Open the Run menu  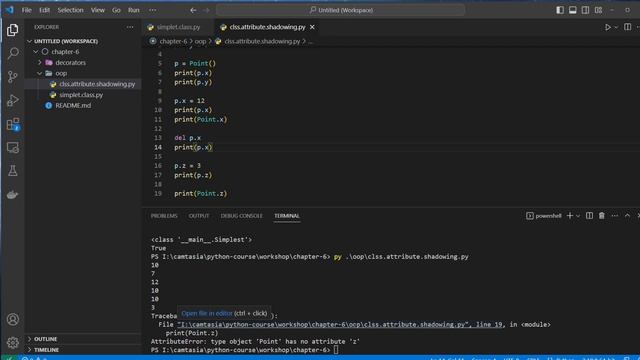[133, 10]
